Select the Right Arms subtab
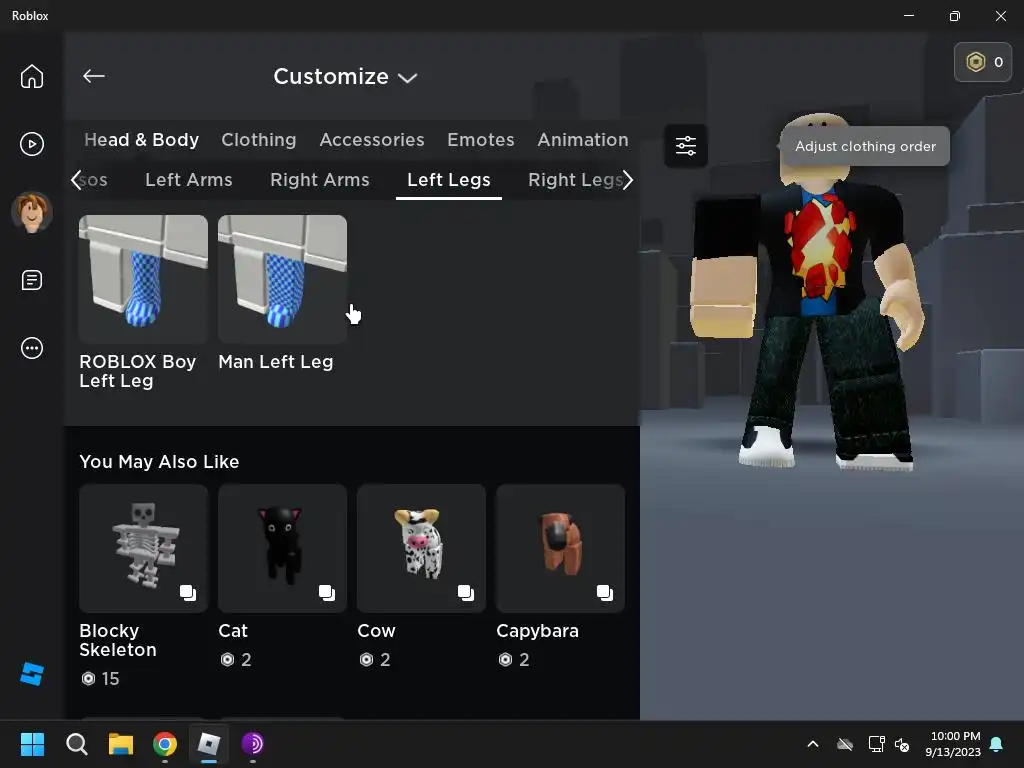The height and width of the screenshot is (768, 1024). [x=319, y=180]
